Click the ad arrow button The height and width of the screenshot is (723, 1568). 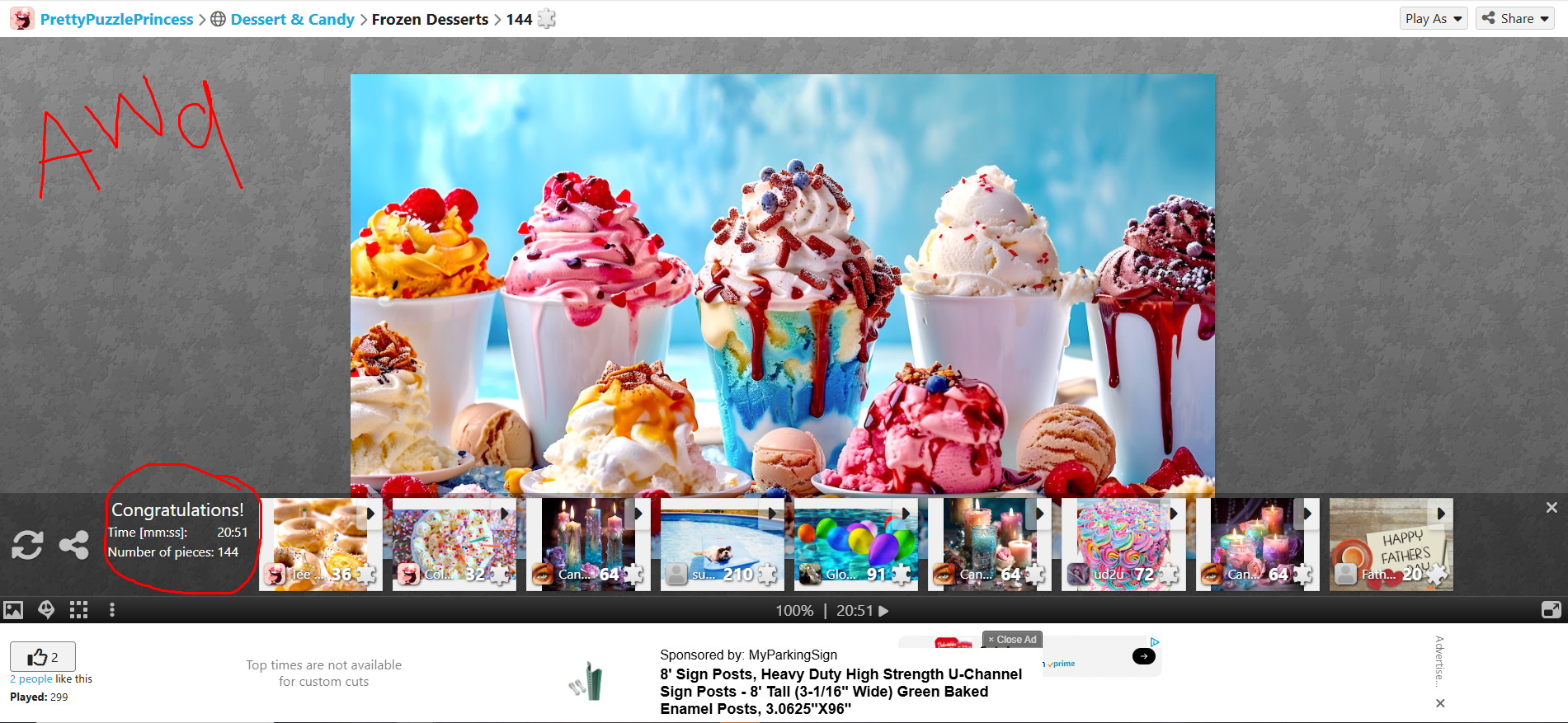pos(1144,656)
